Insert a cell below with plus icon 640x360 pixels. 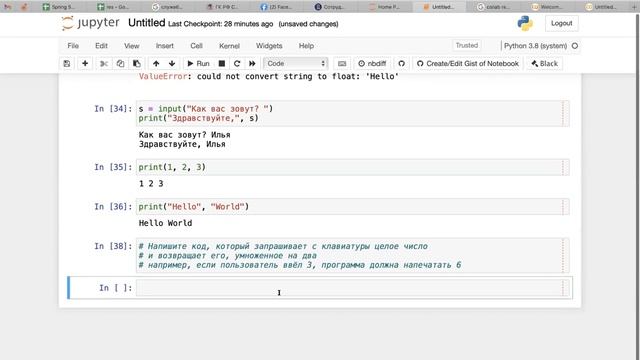(85, 64)
